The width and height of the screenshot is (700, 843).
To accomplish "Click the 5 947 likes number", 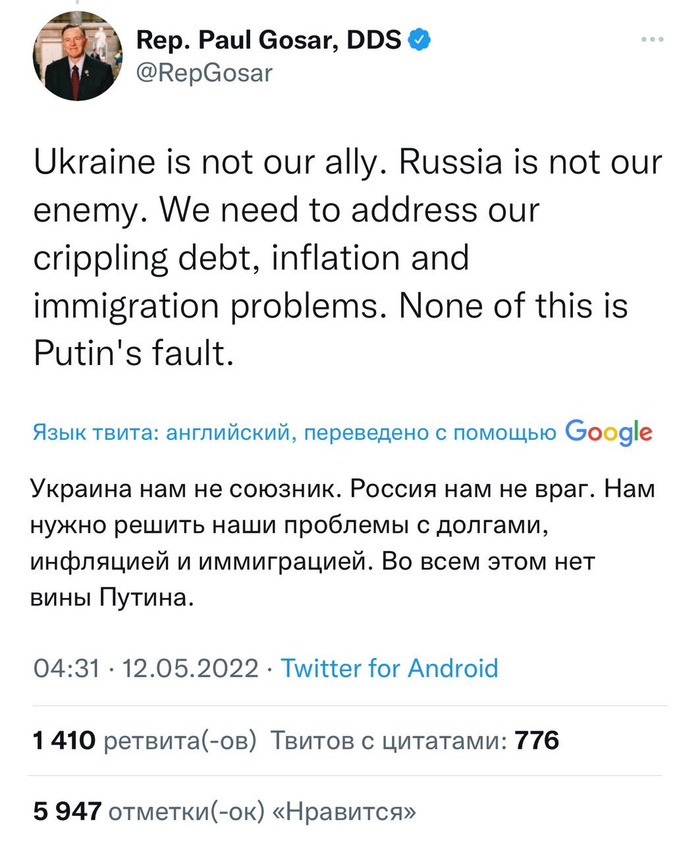I will [67, 811].
